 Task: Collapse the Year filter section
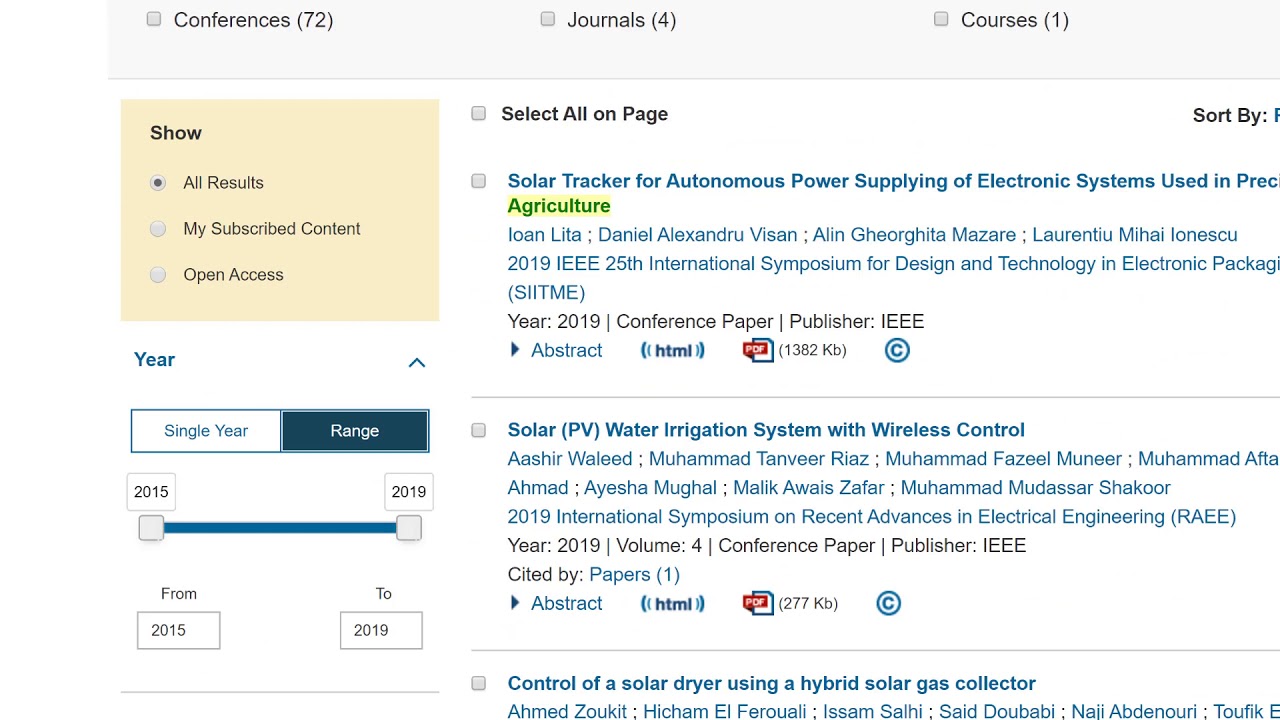click(x=417, y=362)
